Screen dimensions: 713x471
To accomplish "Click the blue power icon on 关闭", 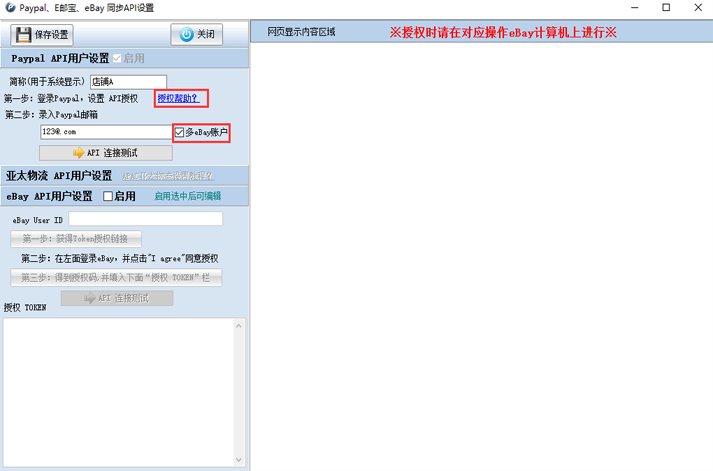I will (186, 35).
